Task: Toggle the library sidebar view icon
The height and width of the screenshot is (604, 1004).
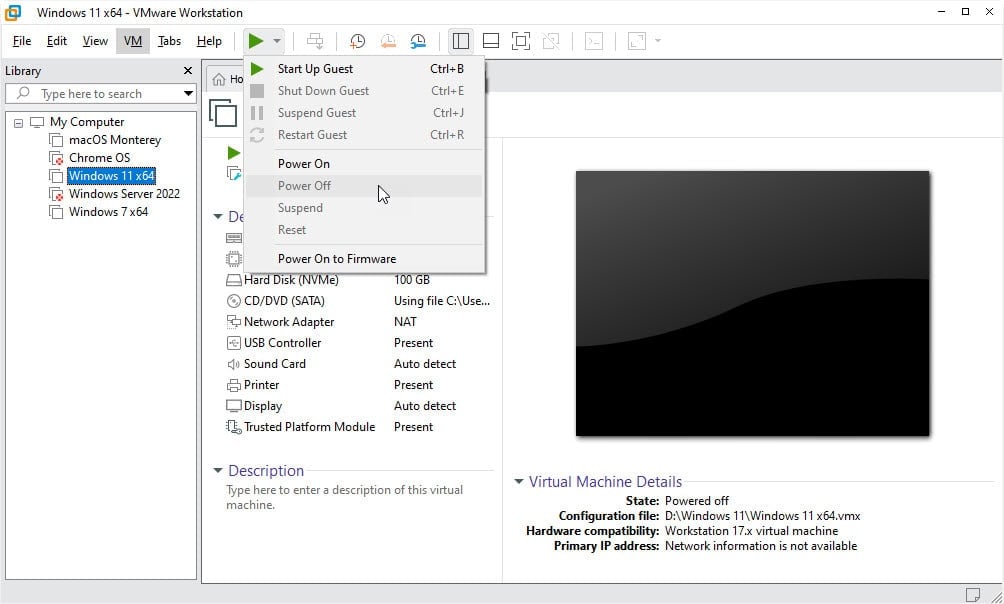Action: 460,41
